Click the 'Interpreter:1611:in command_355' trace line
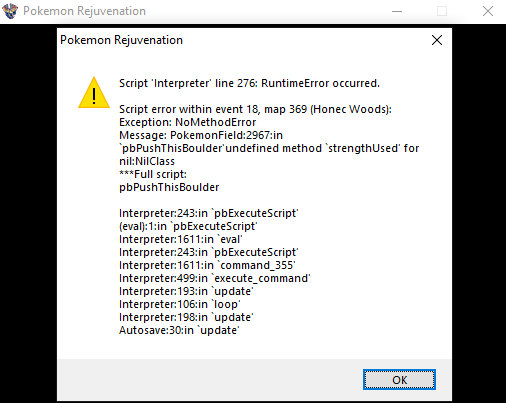Screen dimensions: 506x403 coord(207,265)
